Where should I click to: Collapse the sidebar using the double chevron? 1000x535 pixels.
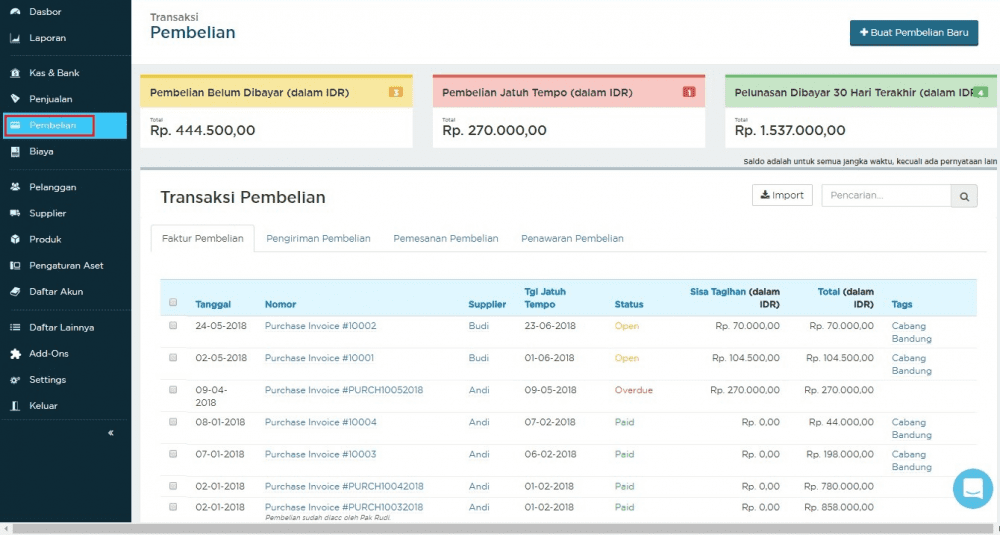point(110,433)
